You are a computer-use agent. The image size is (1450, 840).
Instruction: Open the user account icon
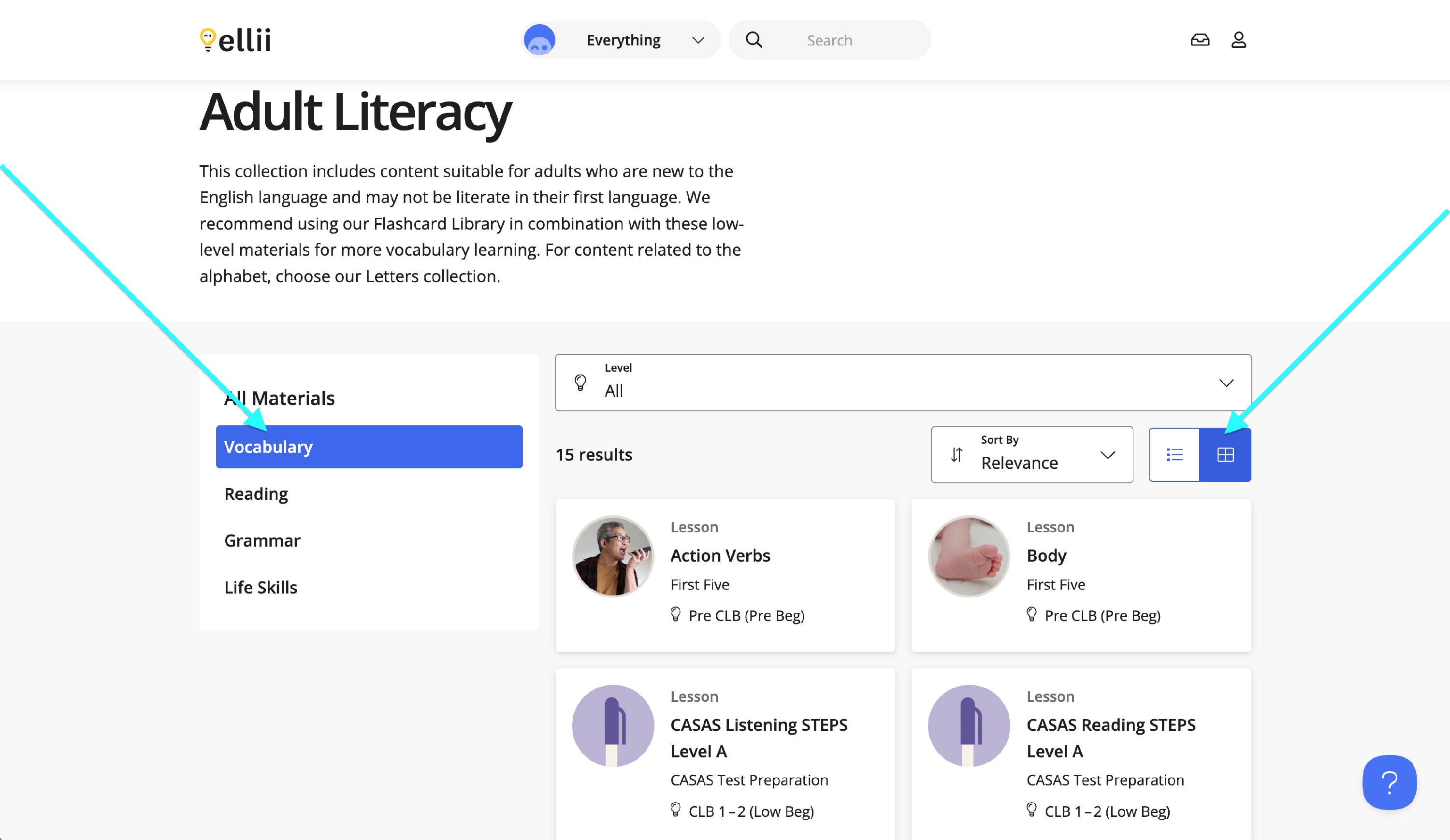[x=1238, y=40]
